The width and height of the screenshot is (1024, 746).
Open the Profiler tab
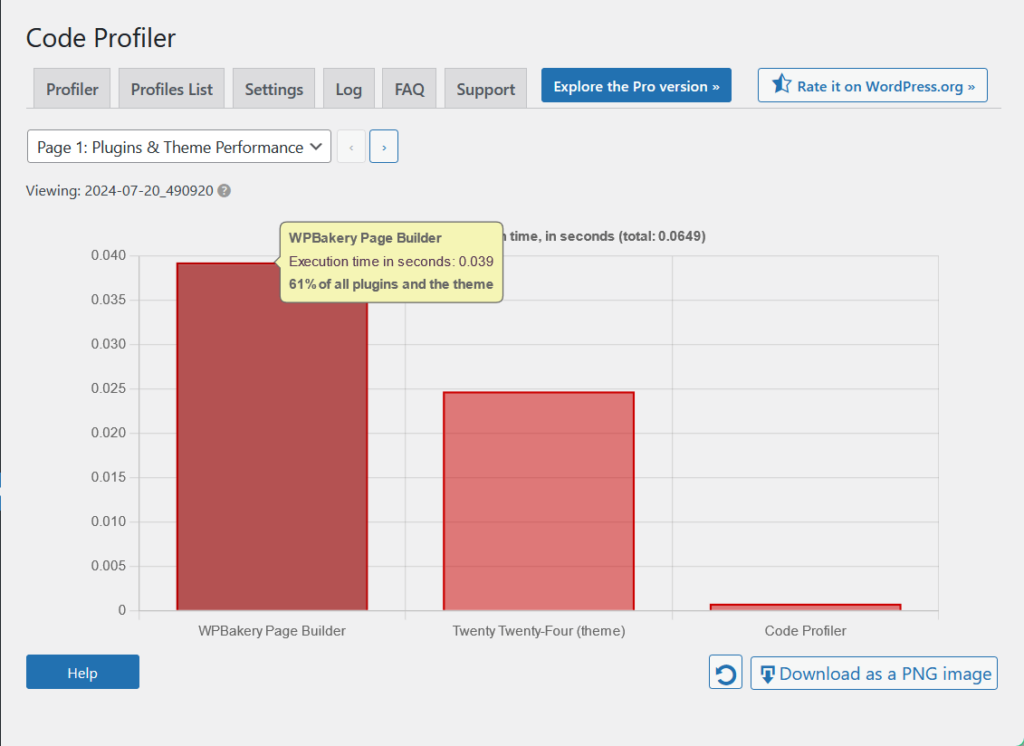pyautogui.click(x=72, y=89)
